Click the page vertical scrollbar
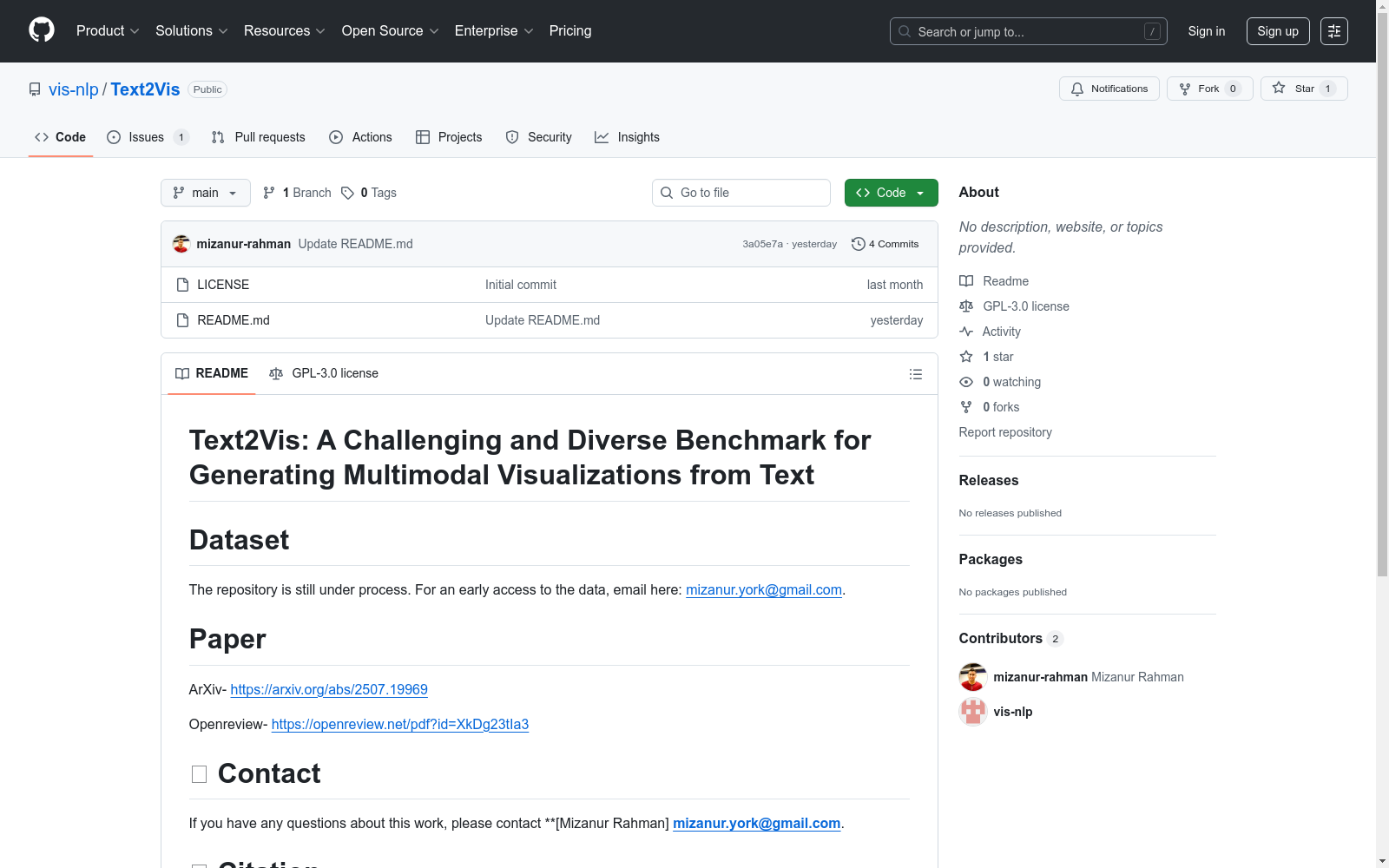1389x868 pixels. coord(1382,295)
